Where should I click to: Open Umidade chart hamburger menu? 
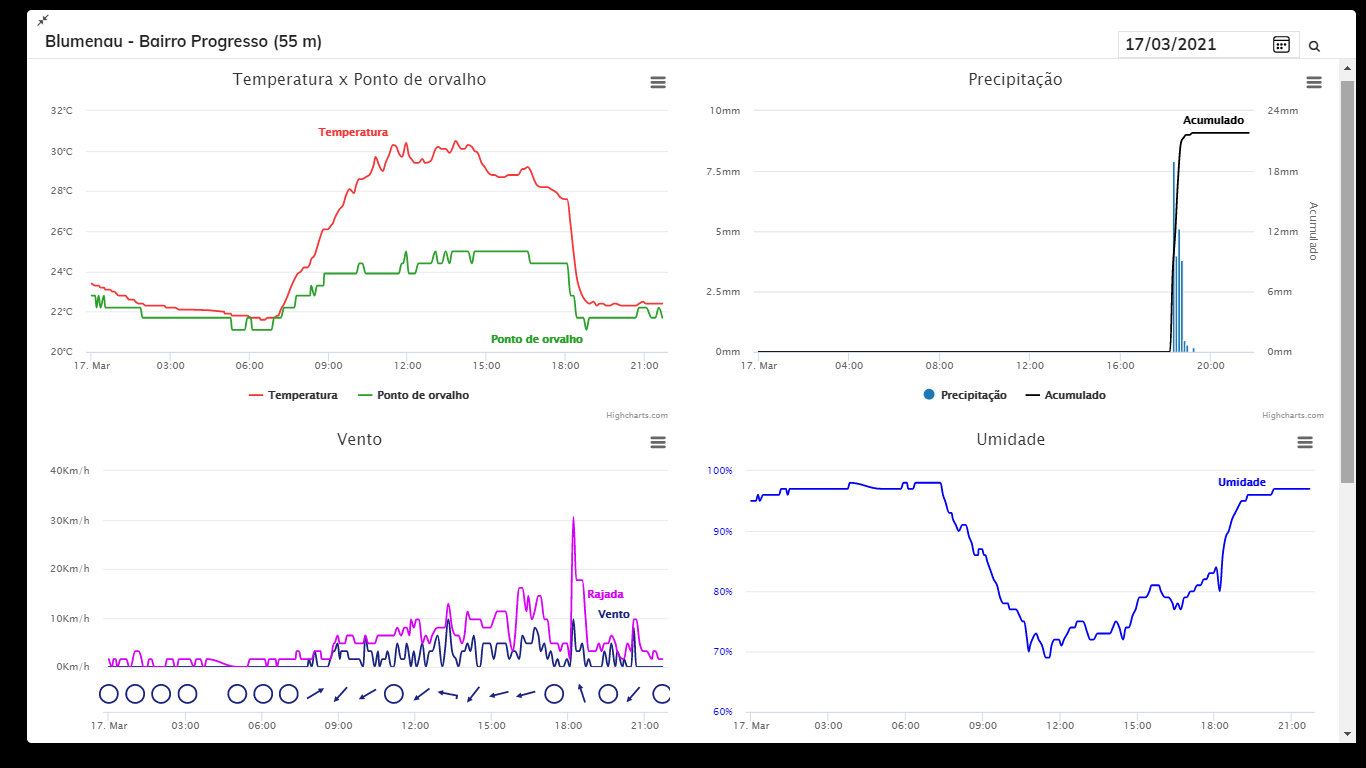point(1305,442)
